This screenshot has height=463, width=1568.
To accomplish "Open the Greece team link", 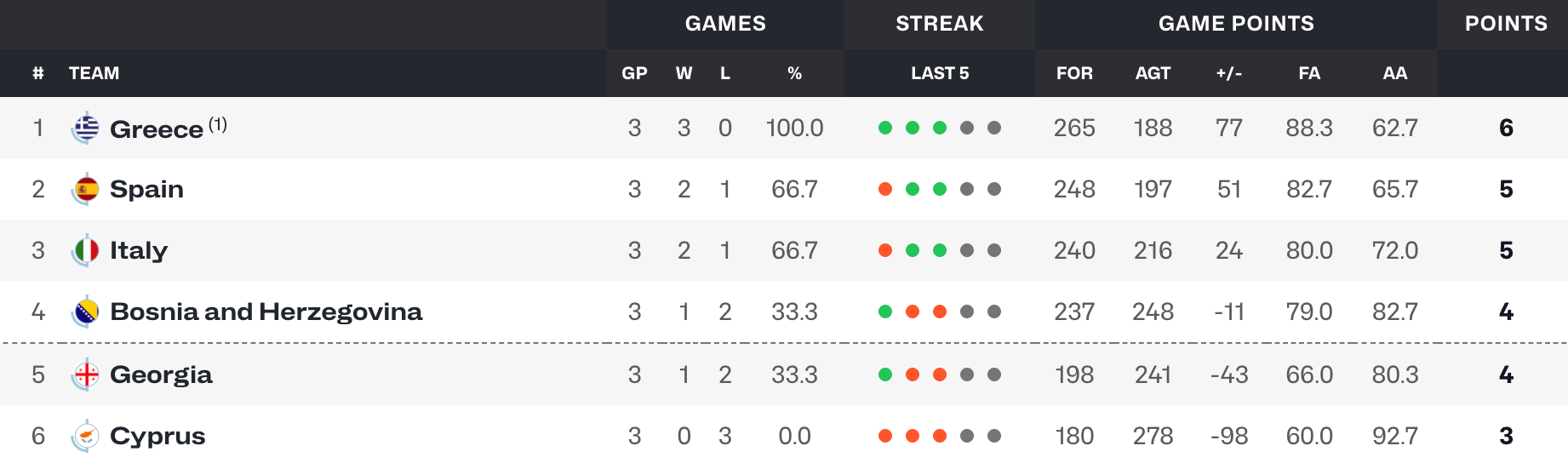I will (157, 129).
